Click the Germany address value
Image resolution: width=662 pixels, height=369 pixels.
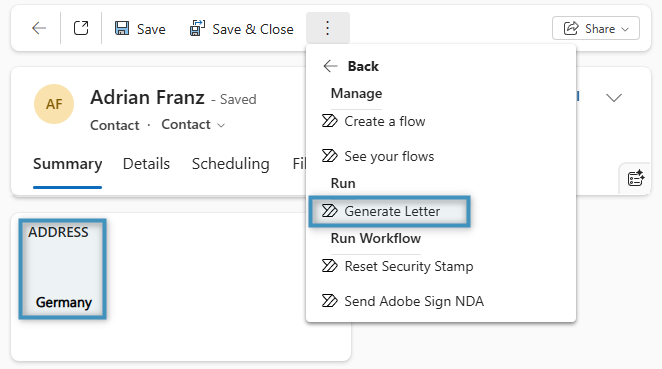tap(64, 302)
